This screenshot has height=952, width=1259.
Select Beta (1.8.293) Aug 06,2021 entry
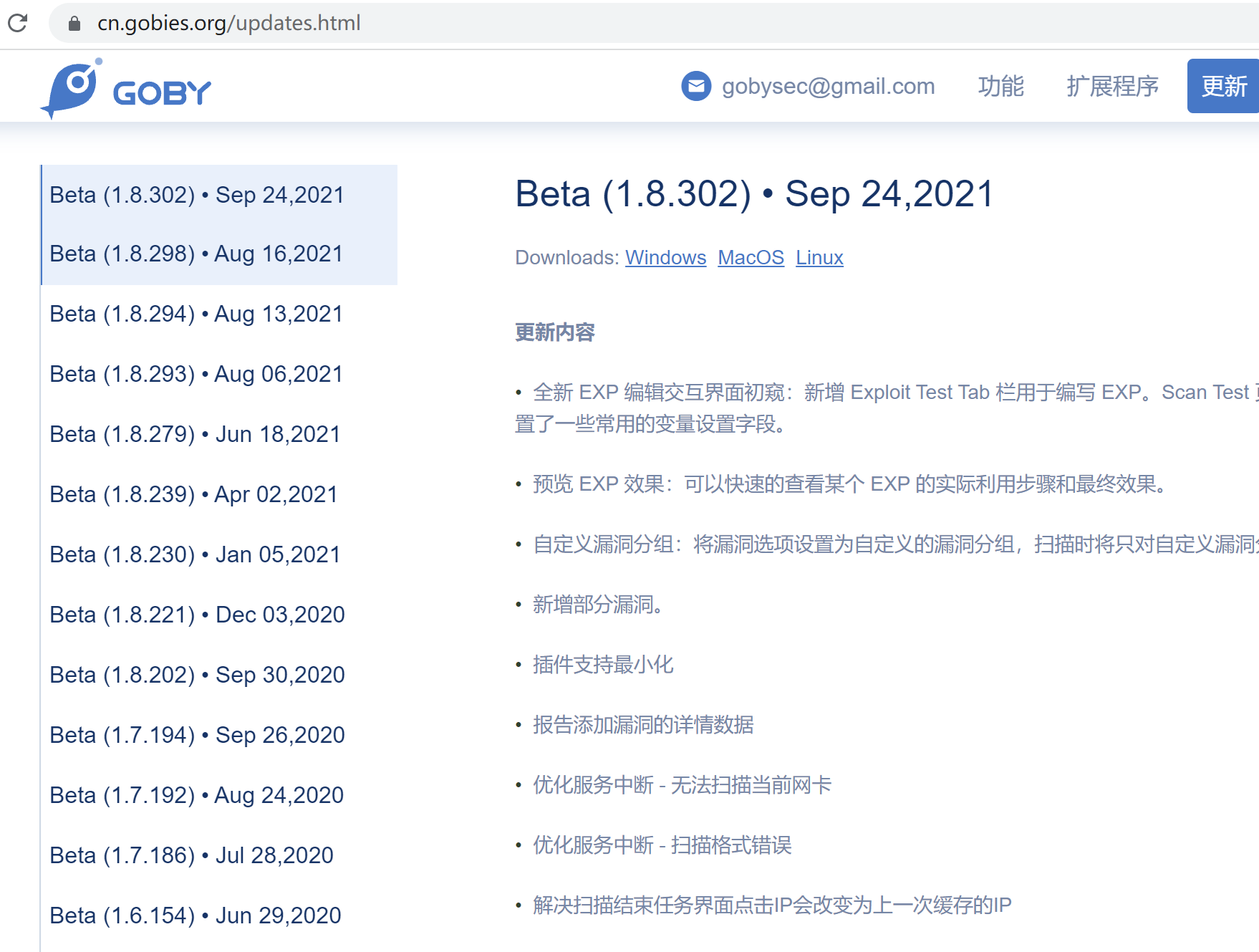pos(219,374)
